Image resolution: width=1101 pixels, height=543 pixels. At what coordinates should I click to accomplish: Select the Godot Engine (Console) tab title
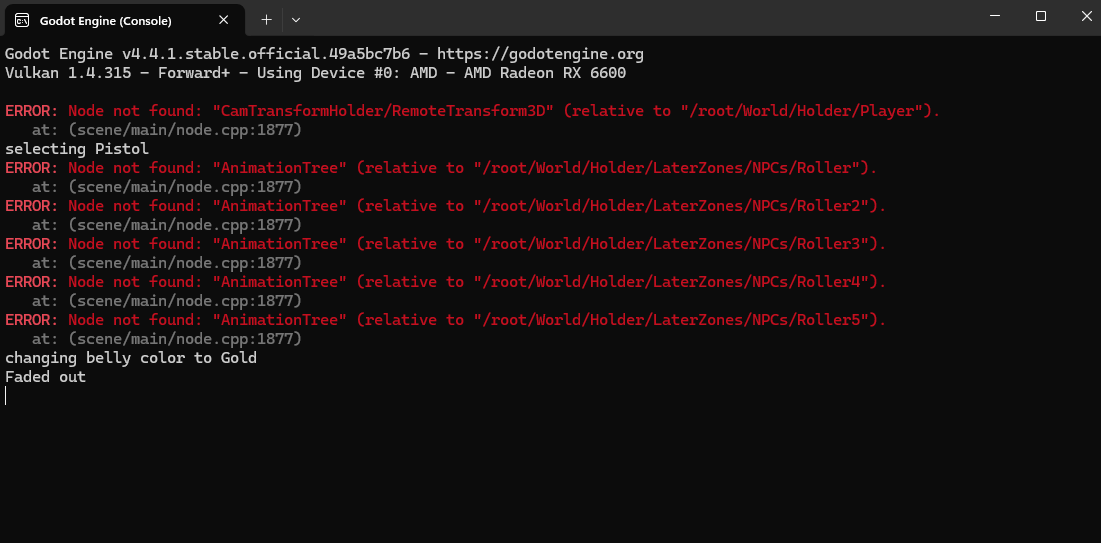[x=105, y=21]
